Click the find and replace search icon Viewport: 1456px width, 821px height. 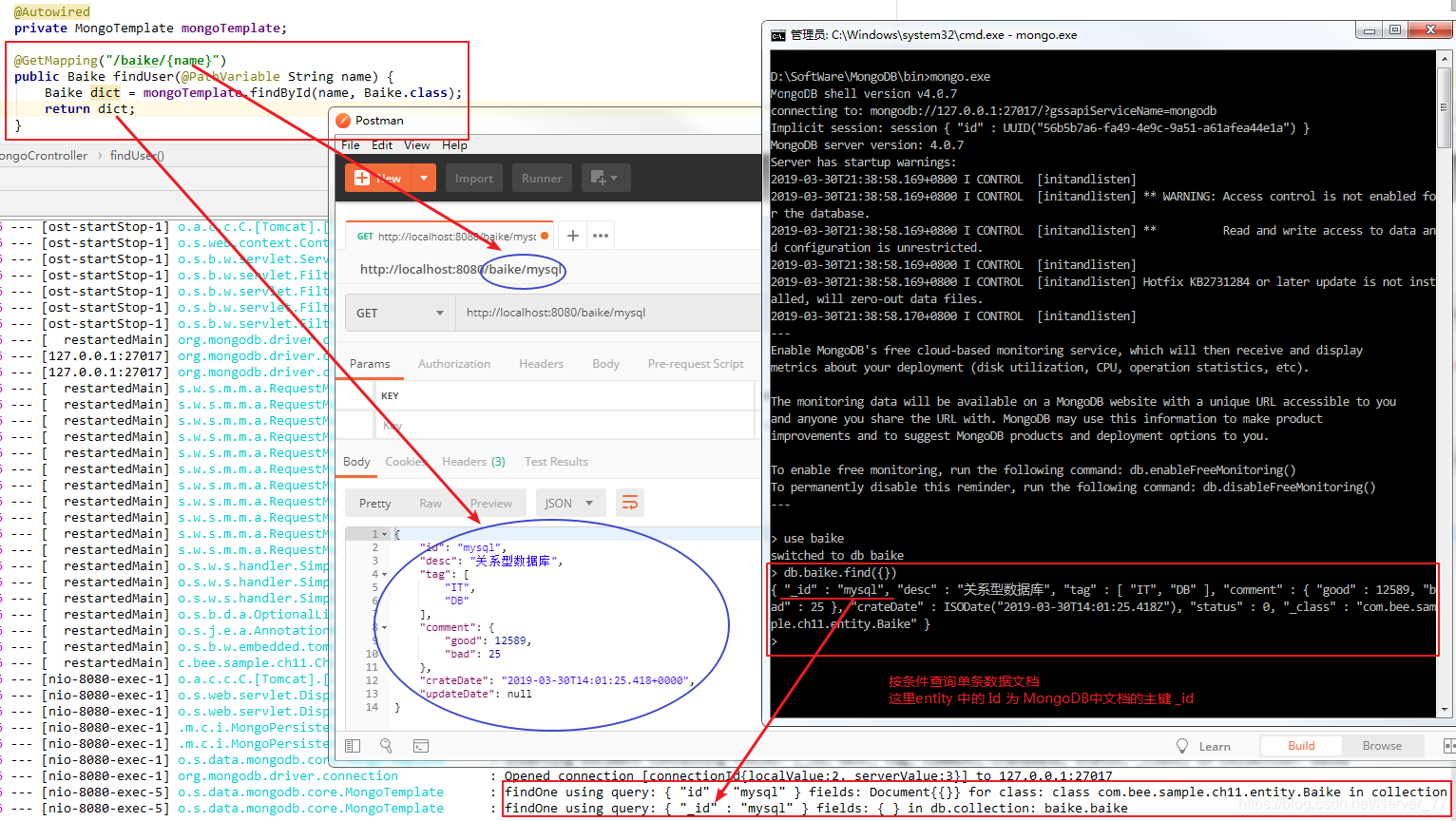pos(386,746)
